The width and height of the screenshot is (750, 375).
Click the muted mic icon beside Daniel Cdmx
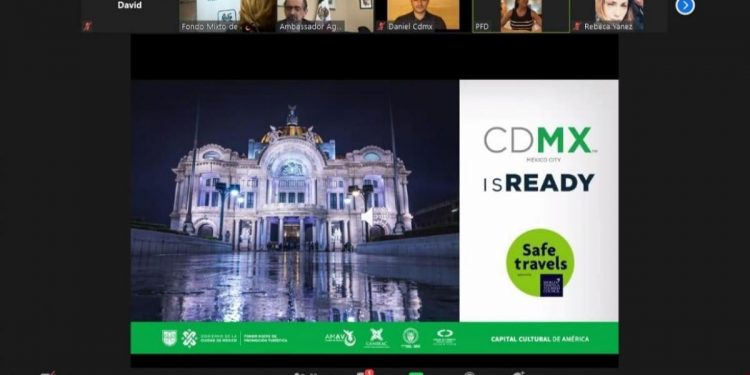click(x=381, y=26)
